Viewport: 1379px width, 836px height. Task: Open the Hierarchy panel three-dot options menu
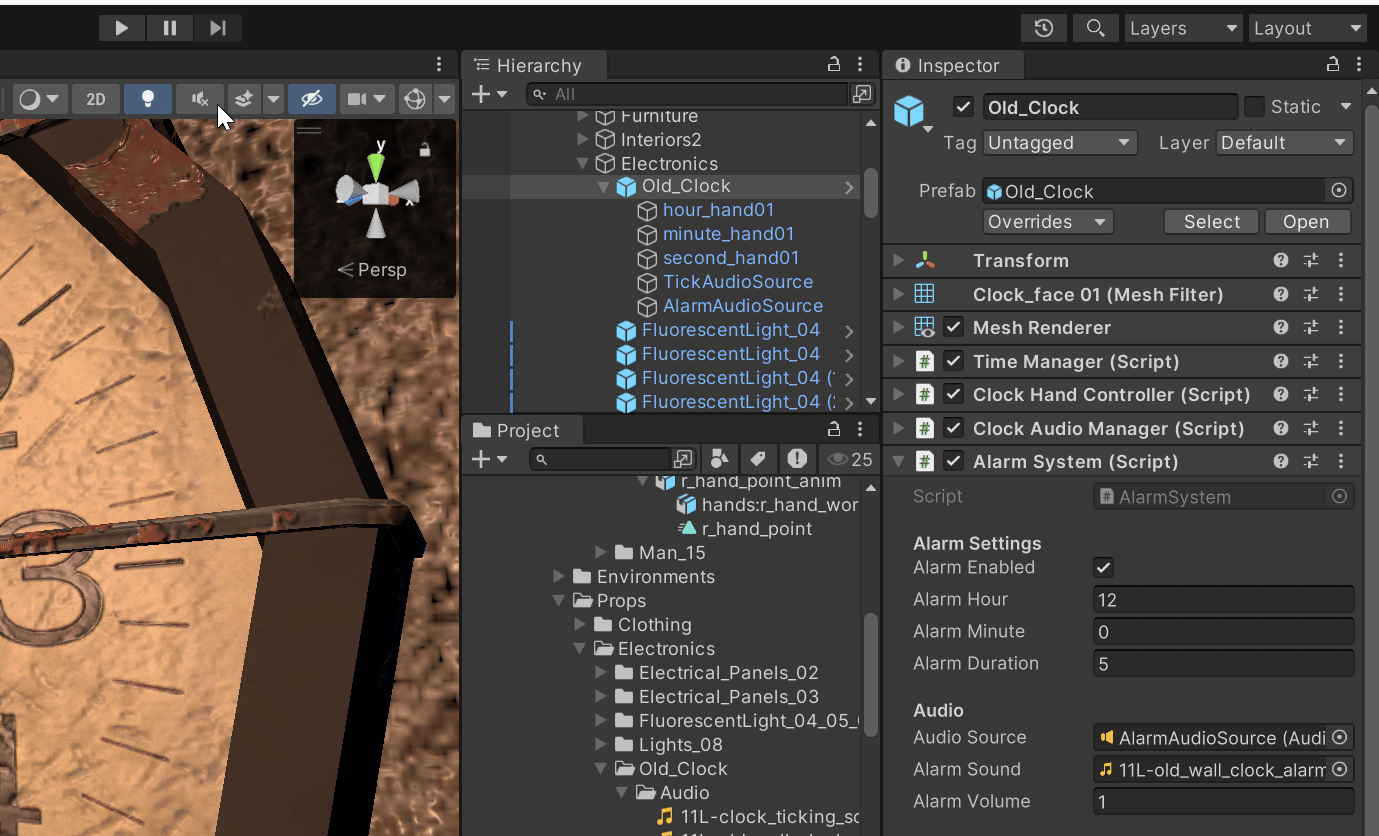860,65
